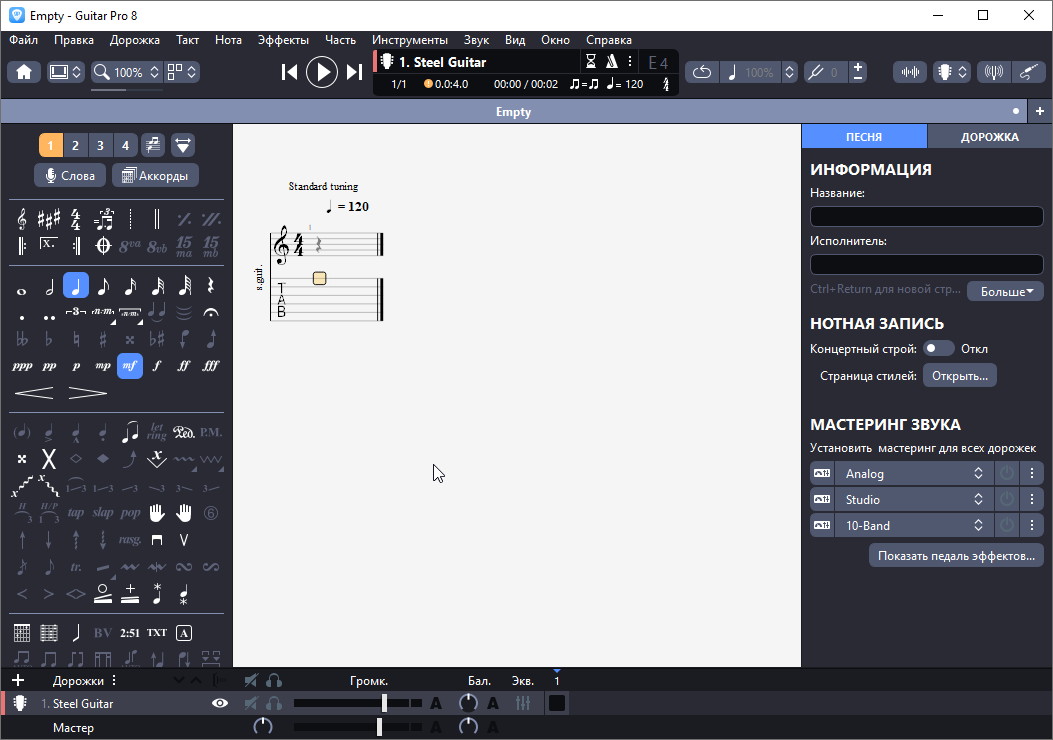
Task: Open the 10-Band preset dropdown
Action: click(914, 525)
